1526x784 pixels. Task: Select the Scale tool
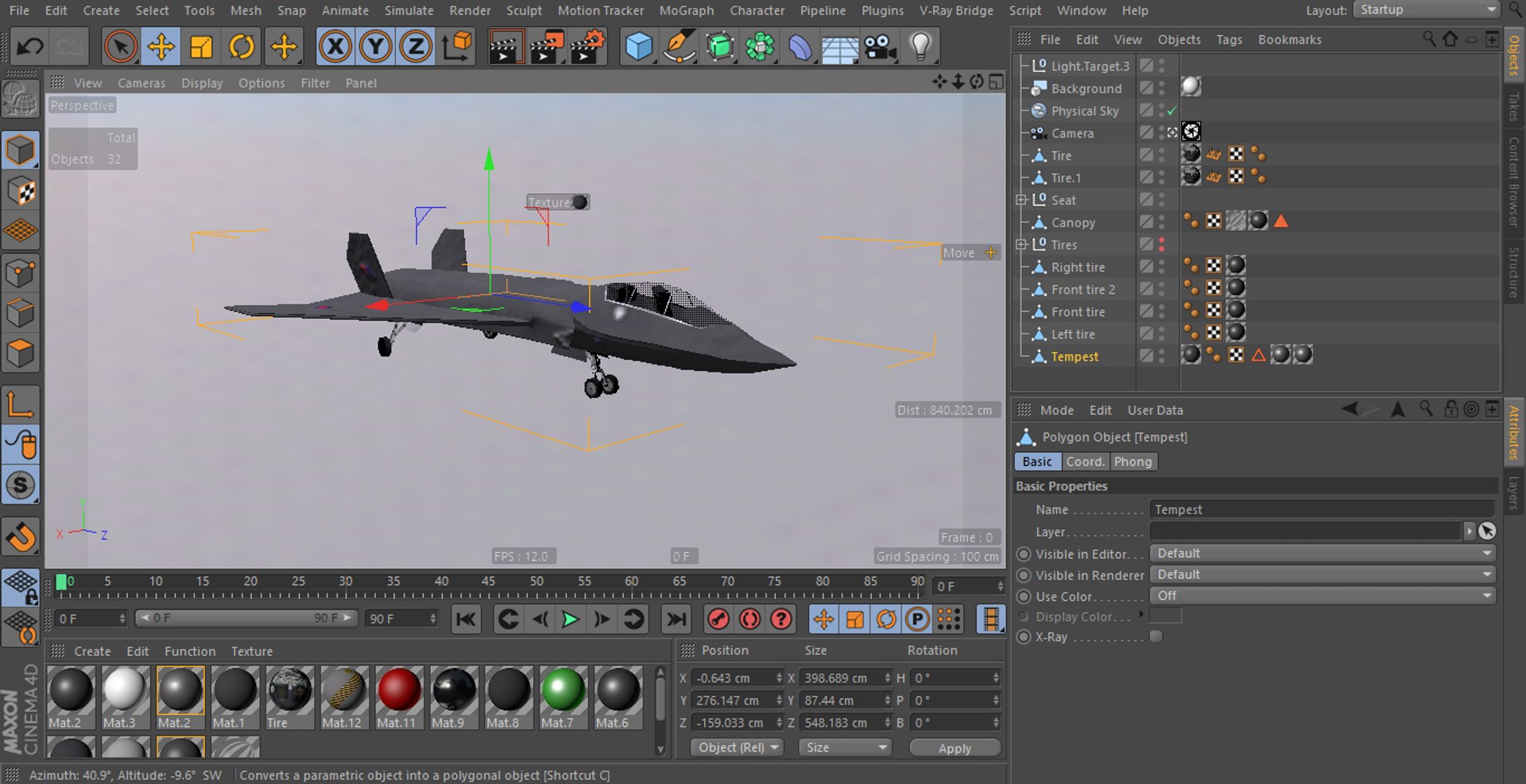click(x=201, y=47)
